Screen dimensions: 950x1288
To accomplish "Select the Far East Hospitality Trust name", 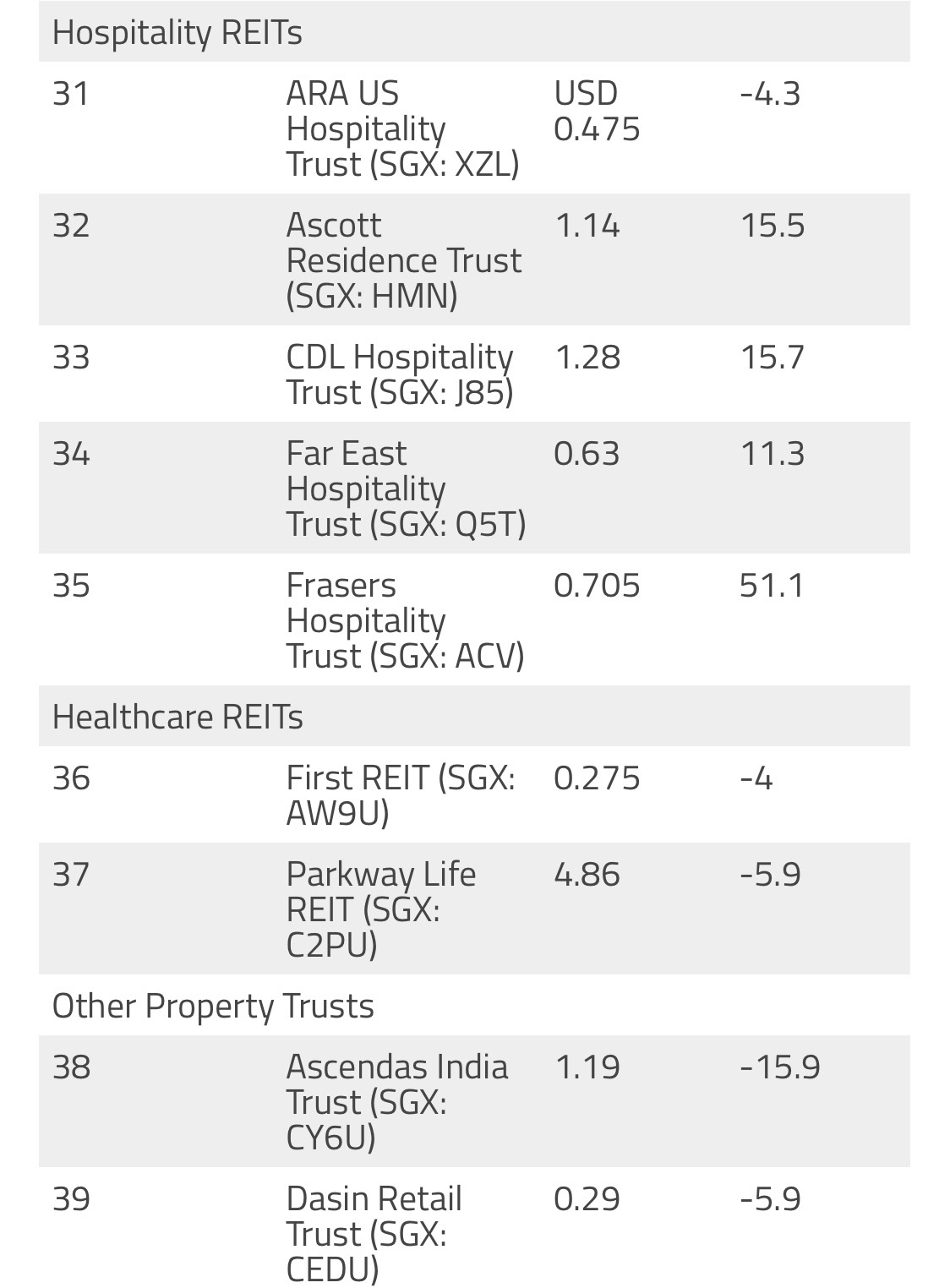I will [406, 488].
